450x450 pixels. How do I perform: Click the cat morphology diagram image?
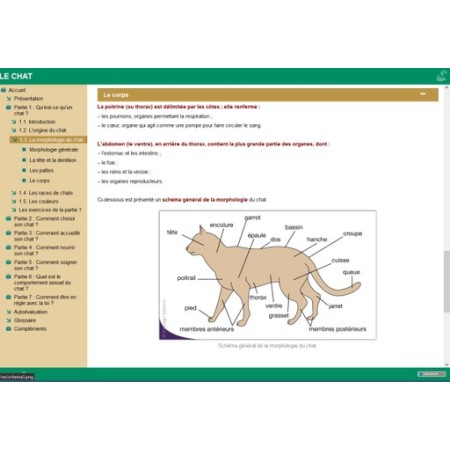coord(268,275)
